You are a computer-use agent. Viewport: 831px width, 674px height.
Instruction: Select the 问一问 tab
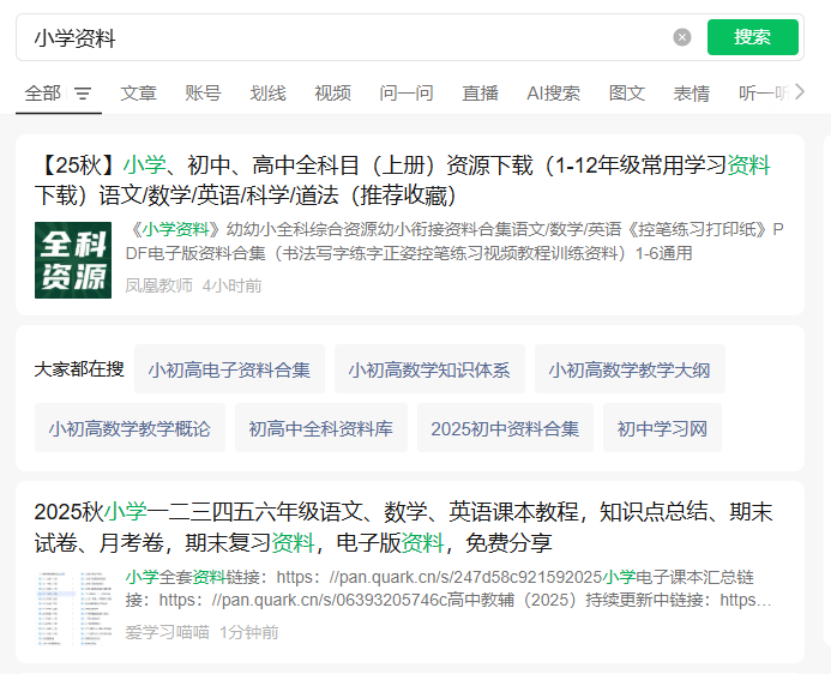406,93
